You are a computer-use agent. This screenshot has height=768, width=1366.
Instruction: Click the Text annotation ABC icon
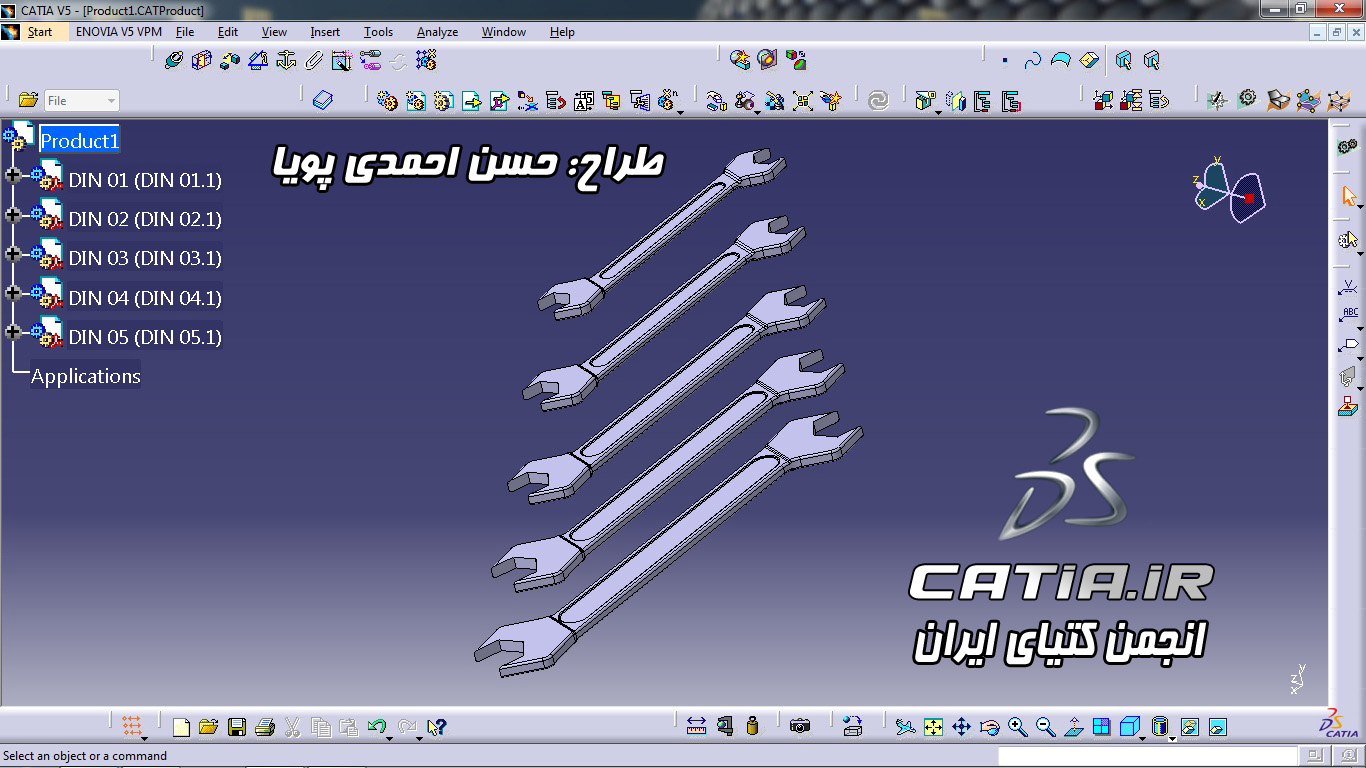1349,316
